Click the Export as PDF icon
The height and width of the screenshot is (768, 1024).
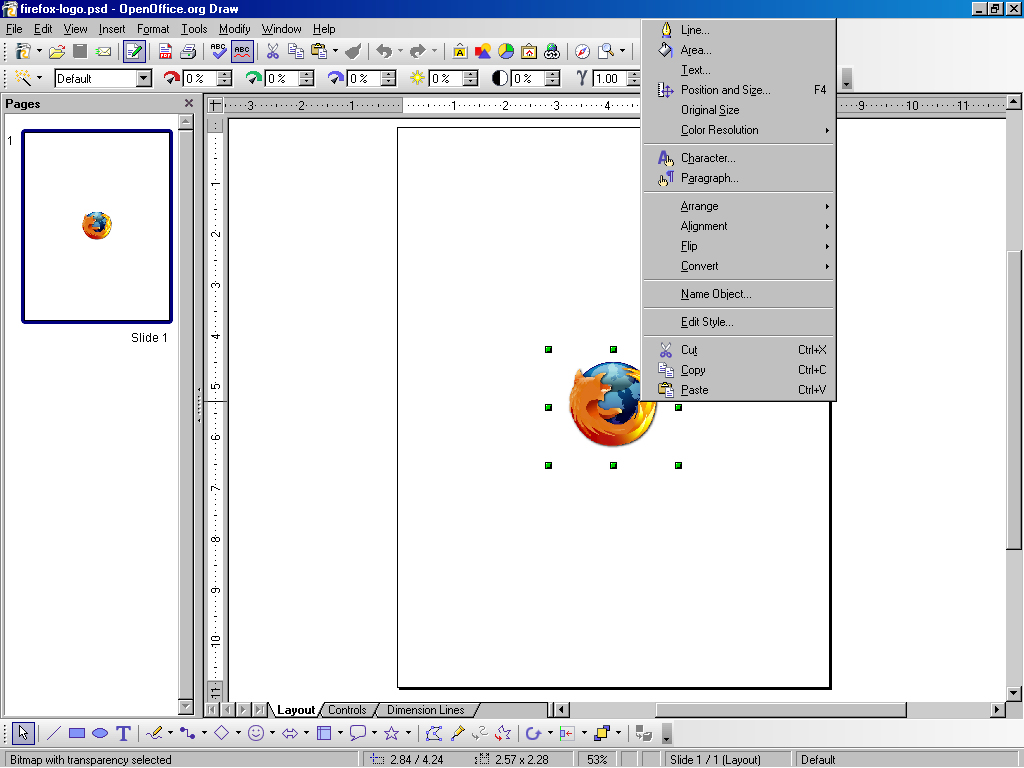coord(165,51)
